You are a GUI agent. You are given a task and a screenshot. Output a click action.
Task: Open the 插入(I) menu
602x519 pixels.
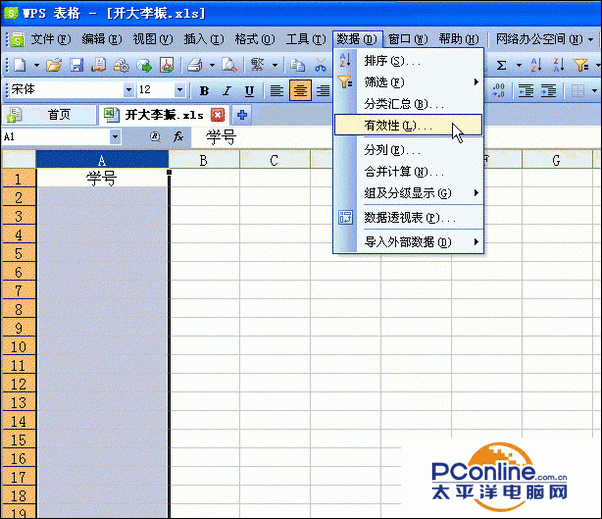[203, 39]
